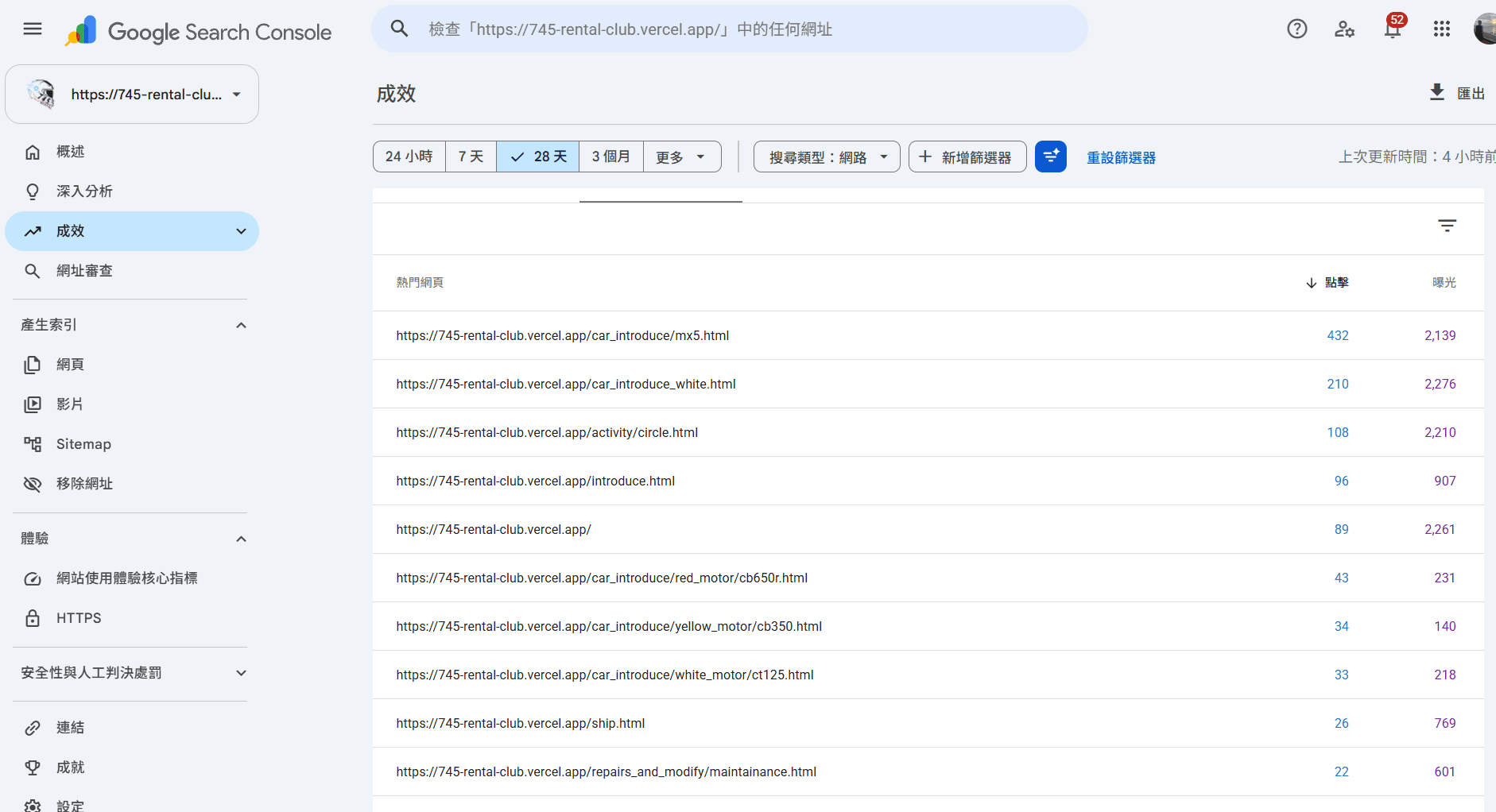This screenshot has height=812, width=1496.
Task: Open 深入分析 insights in sidebar
Action: [x=132, y=191]
